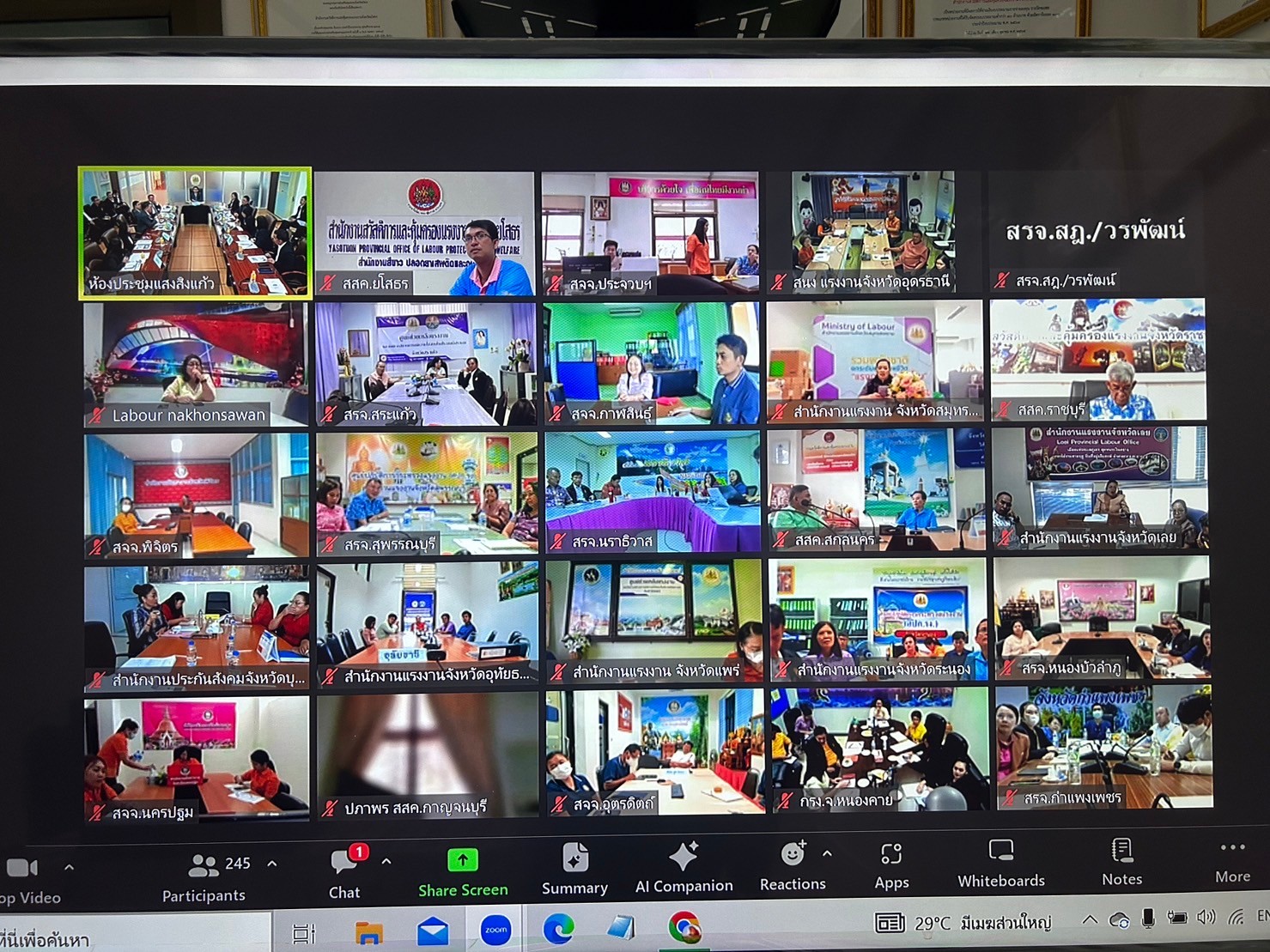Open the Reactions picker
Screen dimensions: 1270x952
tap(792, 866)
